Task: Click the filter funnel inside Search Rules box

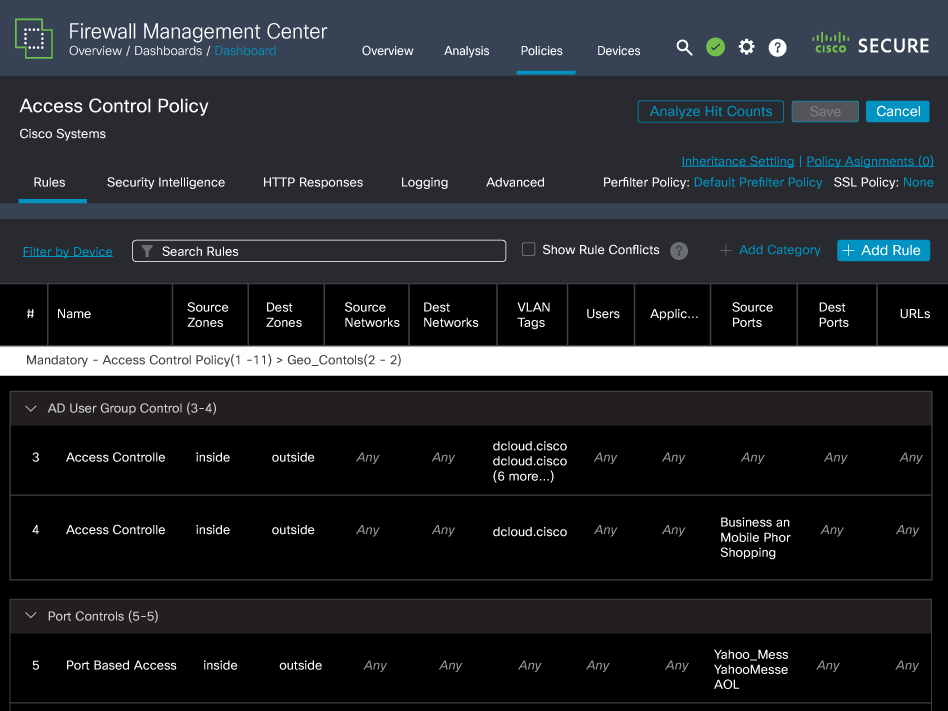Action: pyautogui.click(x=147, y=250)
